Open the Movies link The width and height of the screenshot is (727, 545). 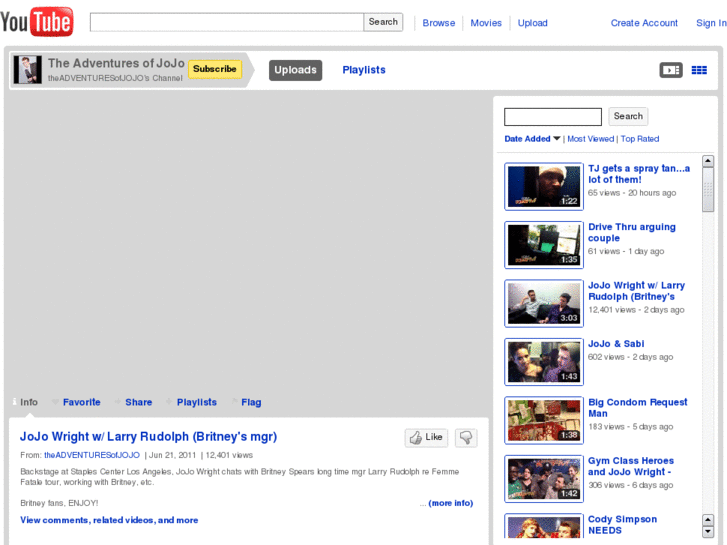click(x=486, y=23)
